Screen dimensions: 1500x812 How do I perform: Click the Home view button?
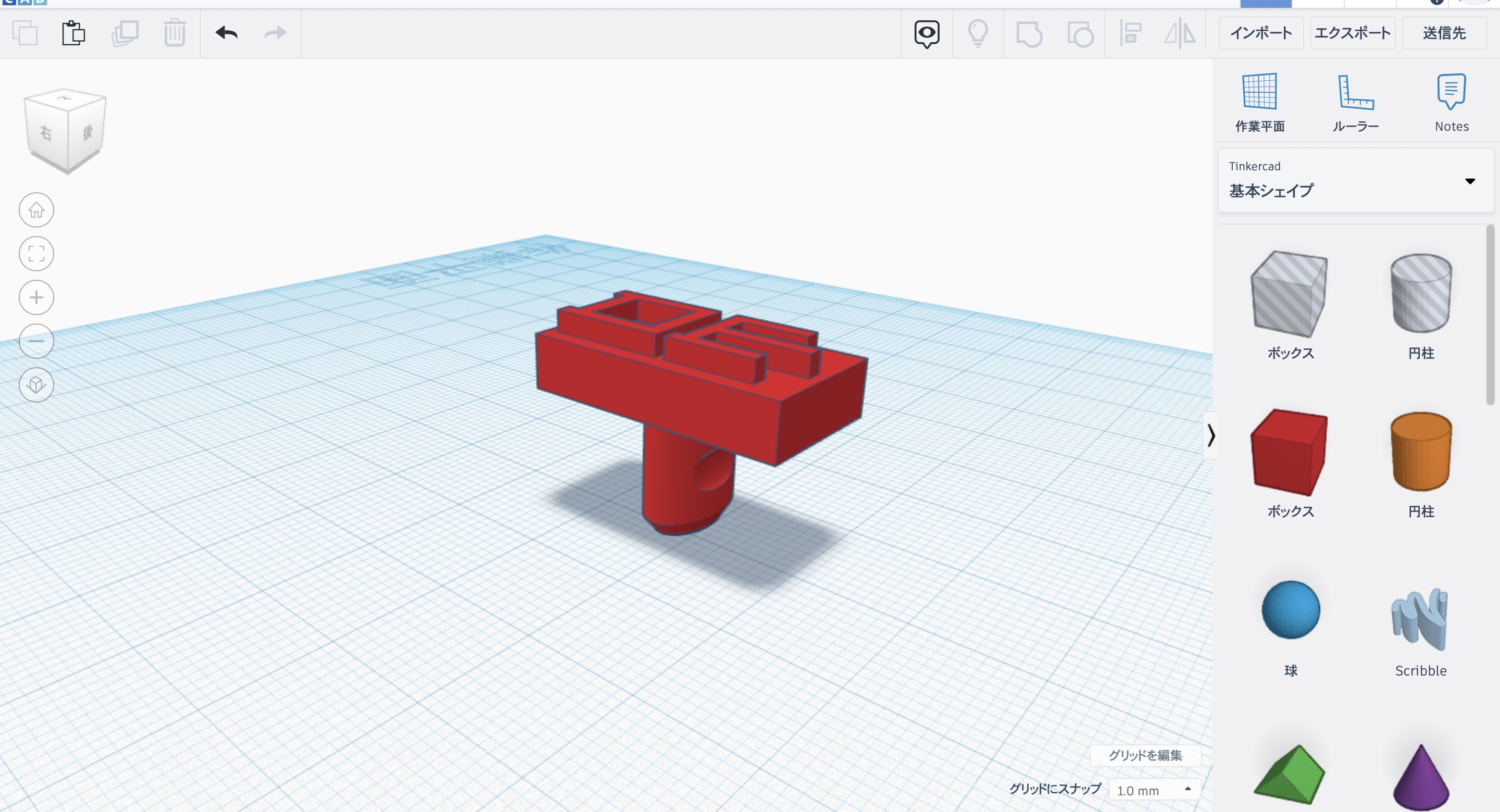pyautogui.click(x=36, y=210)
